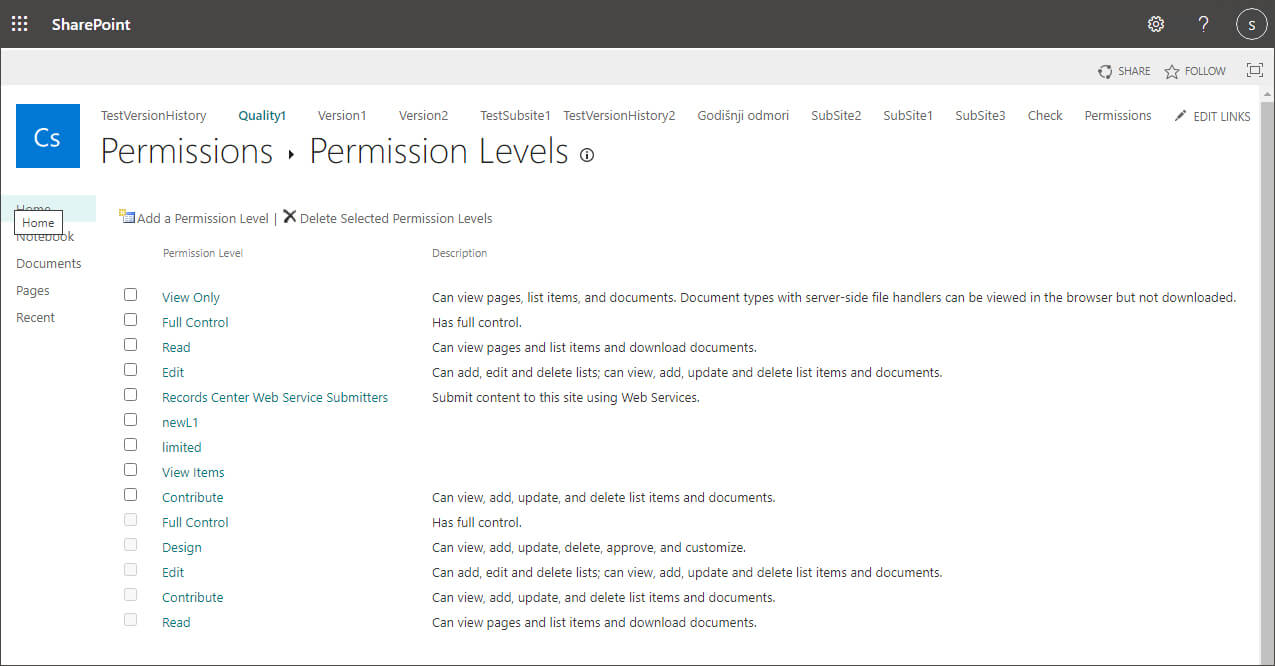The height and width of the screenshot is (666, 1275).
Task: Open TestVersionHistory2 in top navigation
Action: [x=619, y=115]
